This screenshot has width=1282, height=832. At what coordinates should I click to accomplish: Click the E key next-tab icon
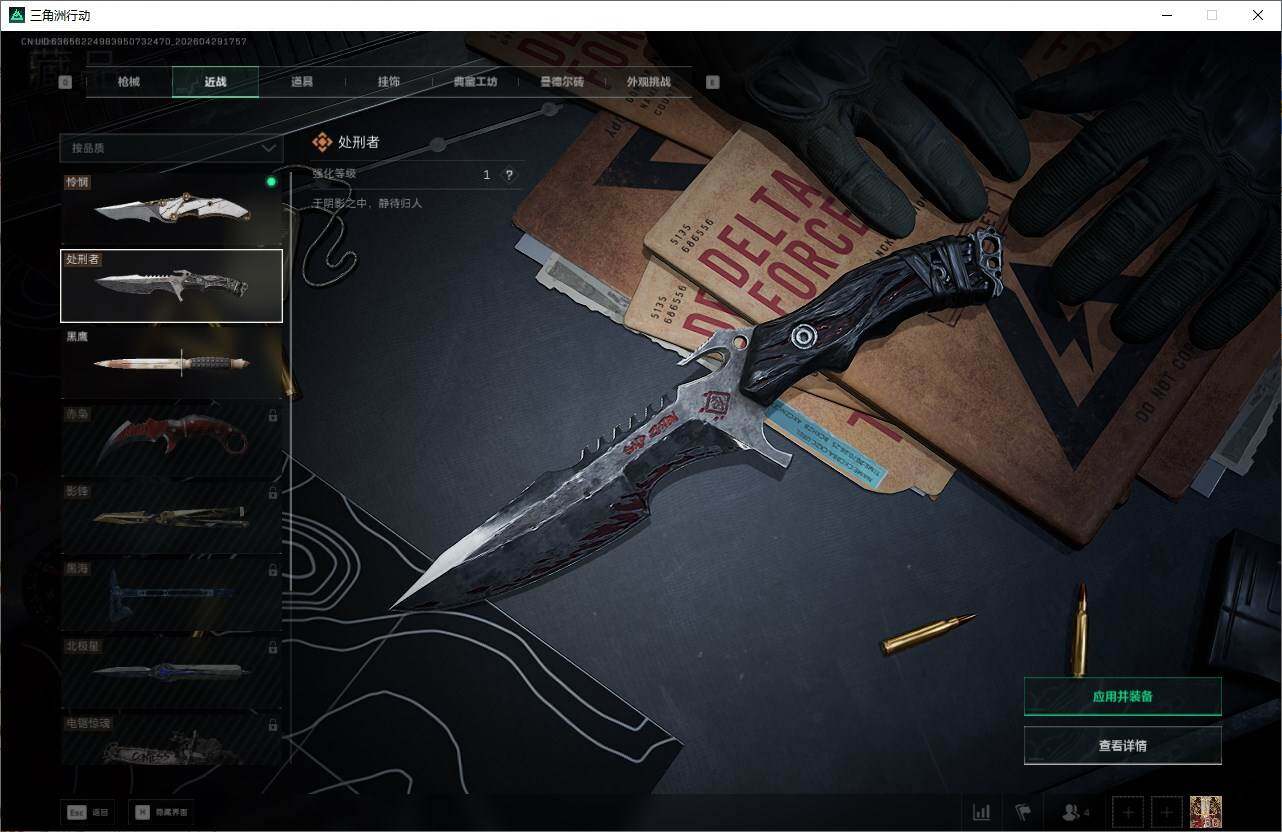click(x=712, y=83)
